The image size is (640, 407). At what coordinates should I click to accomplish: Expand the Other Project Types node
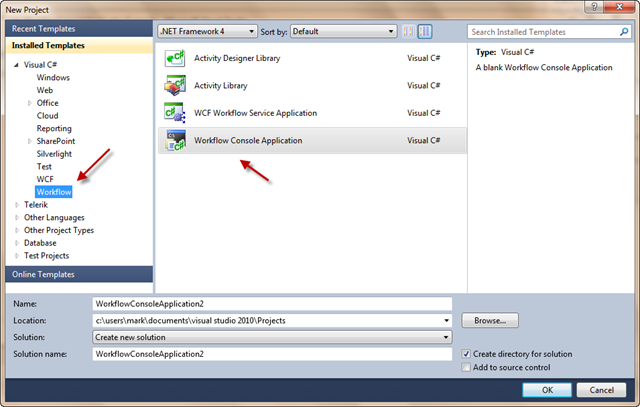[x=17, y=230]
